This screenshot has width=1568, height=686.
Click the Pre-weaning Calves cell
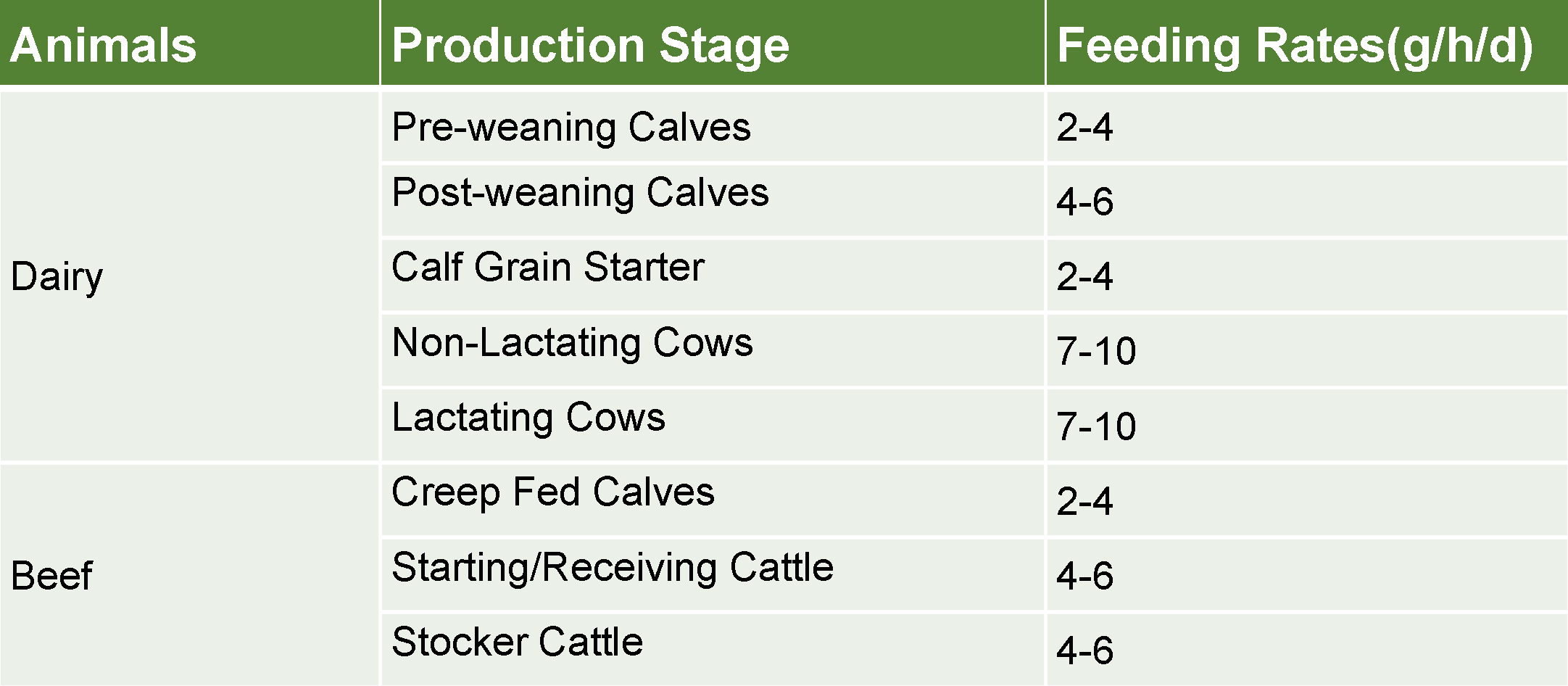coord(713,126)
